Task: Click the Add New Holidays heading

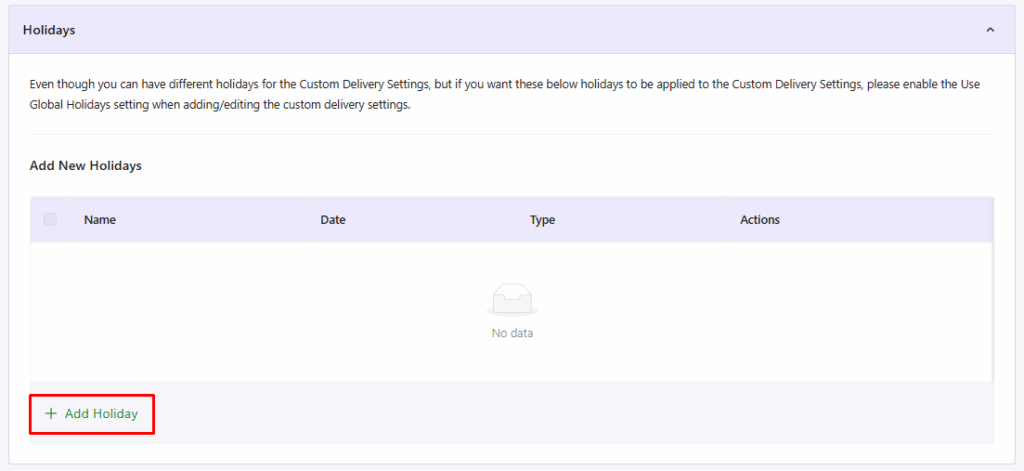Action: point(86,166)
